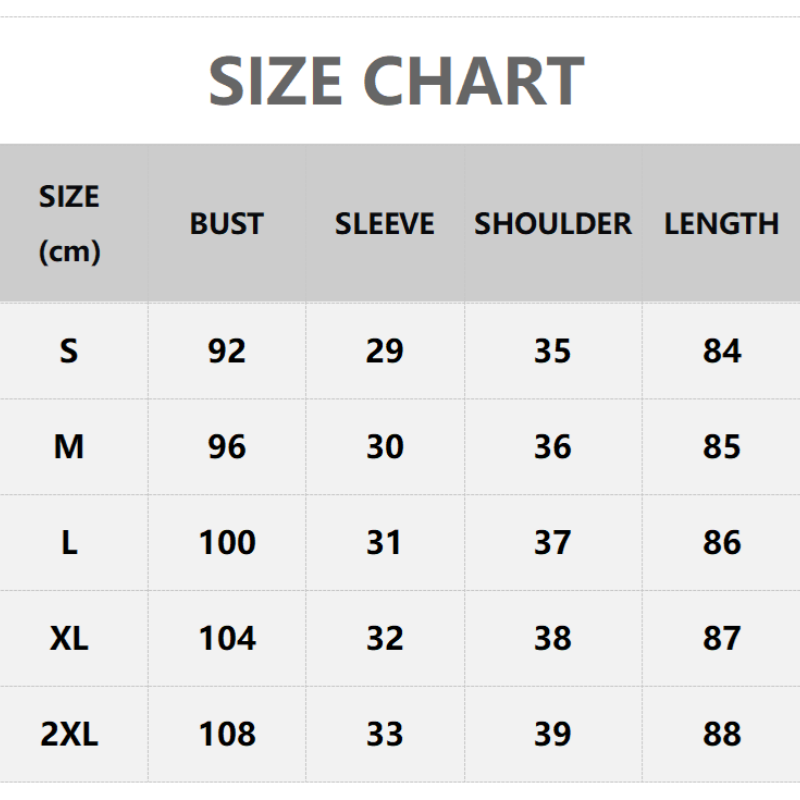
Task: Select the SHOULDER column header
Action: (553, 224)
